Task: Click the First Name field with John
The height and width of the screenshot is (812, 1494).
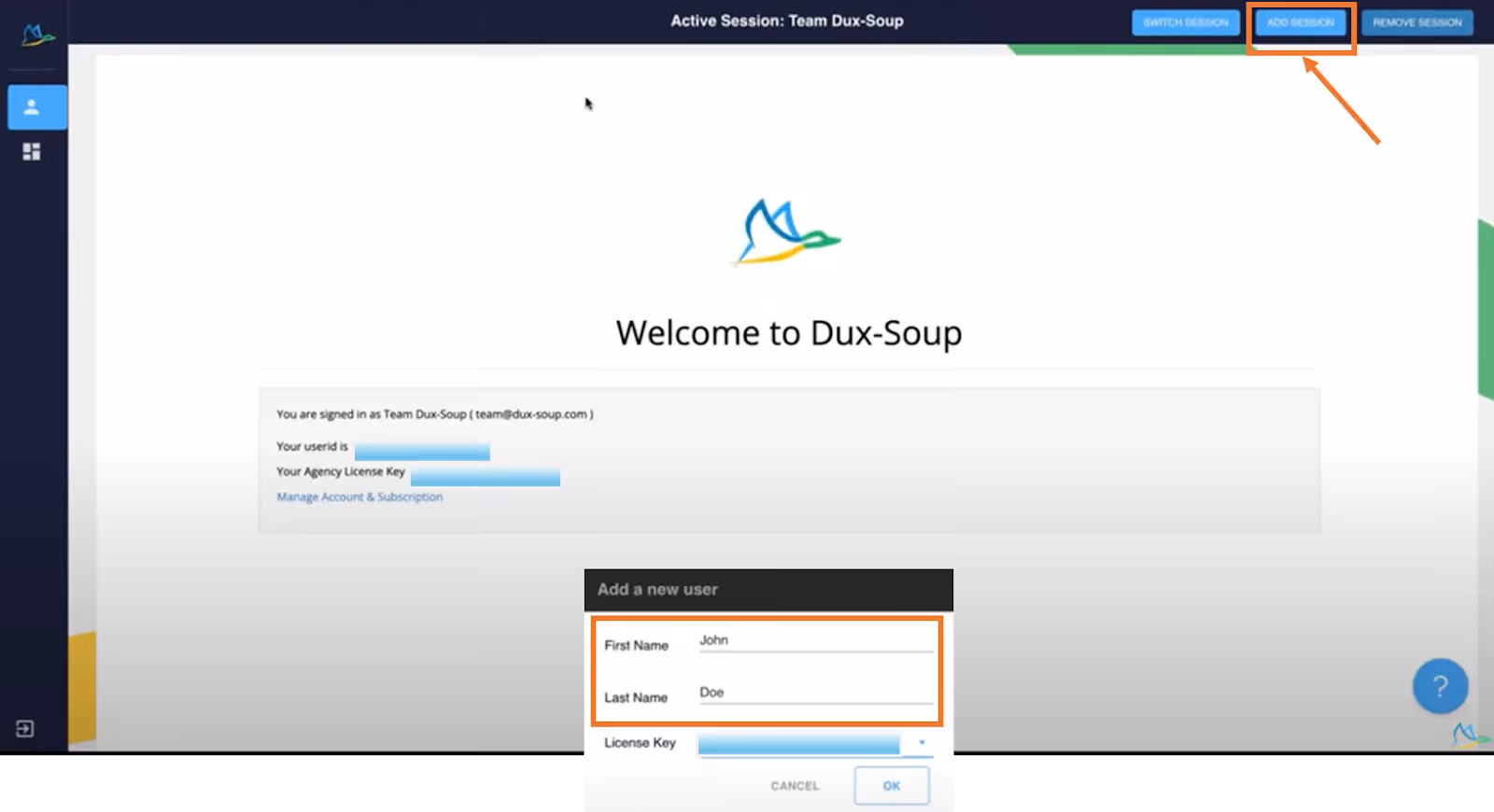Action: point(815,641)
